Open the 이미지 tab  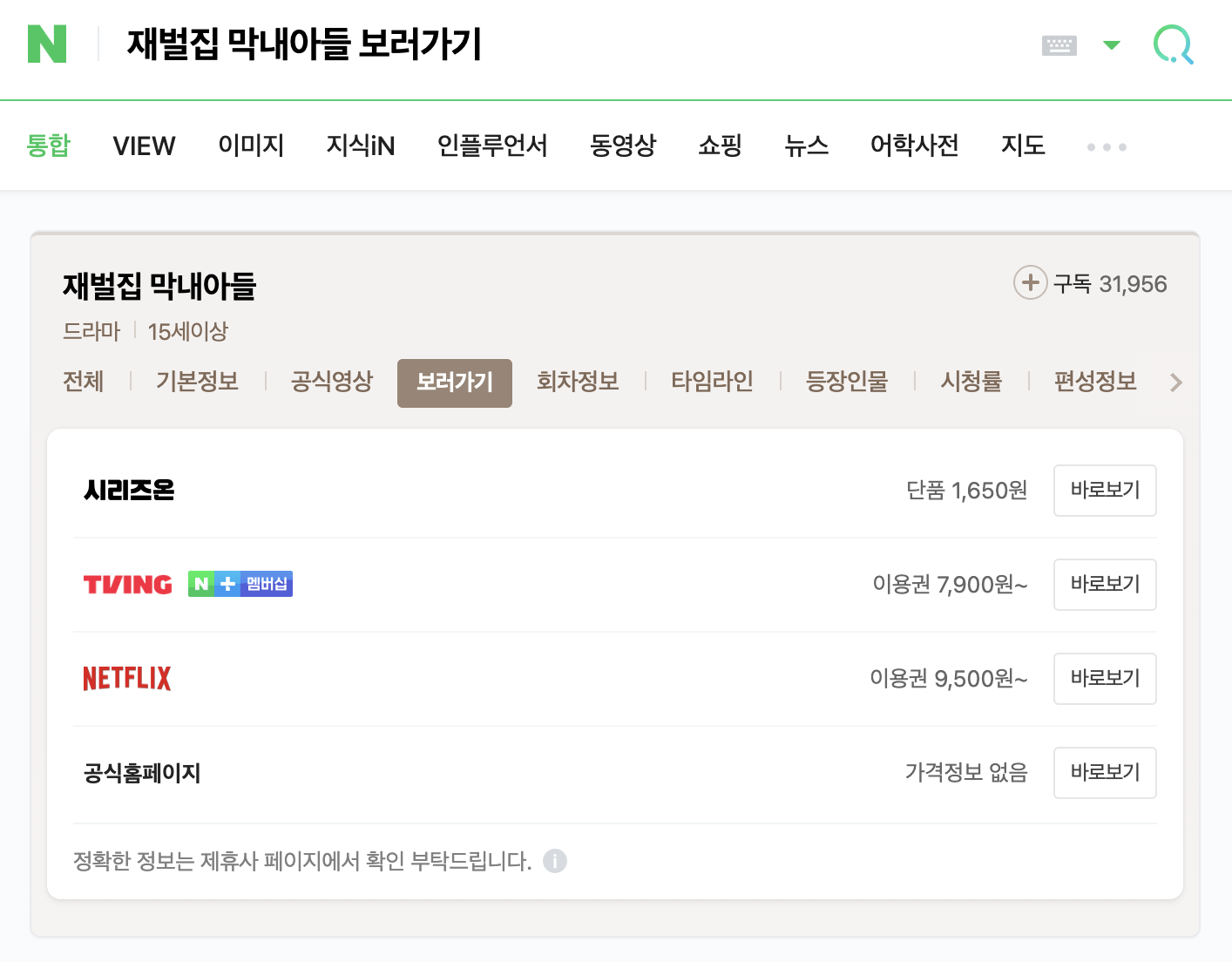[x=251, y=145]
